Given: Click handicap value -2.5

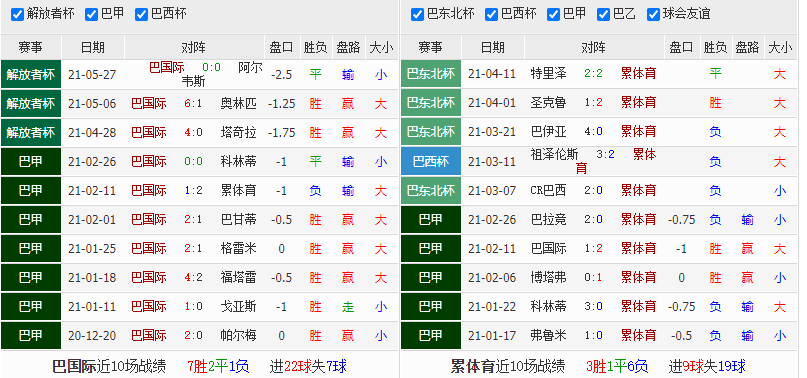Looking at the screenshot, I should coord(281,75).
